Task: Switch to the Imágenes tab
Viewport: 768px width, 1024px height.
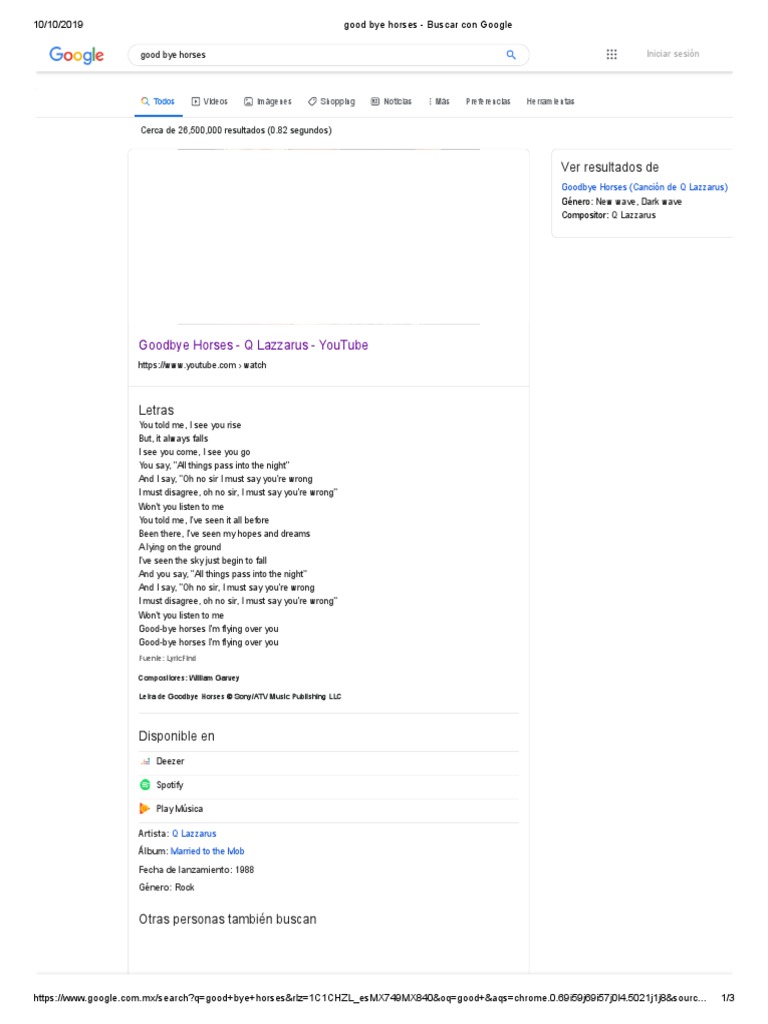Action: click(x=268, y=101)
